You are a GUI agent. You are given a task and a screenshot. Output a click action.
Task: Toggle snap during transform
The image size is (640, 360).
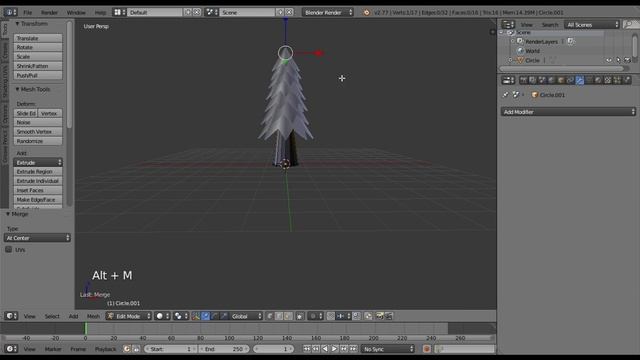[x=331, y=316]
